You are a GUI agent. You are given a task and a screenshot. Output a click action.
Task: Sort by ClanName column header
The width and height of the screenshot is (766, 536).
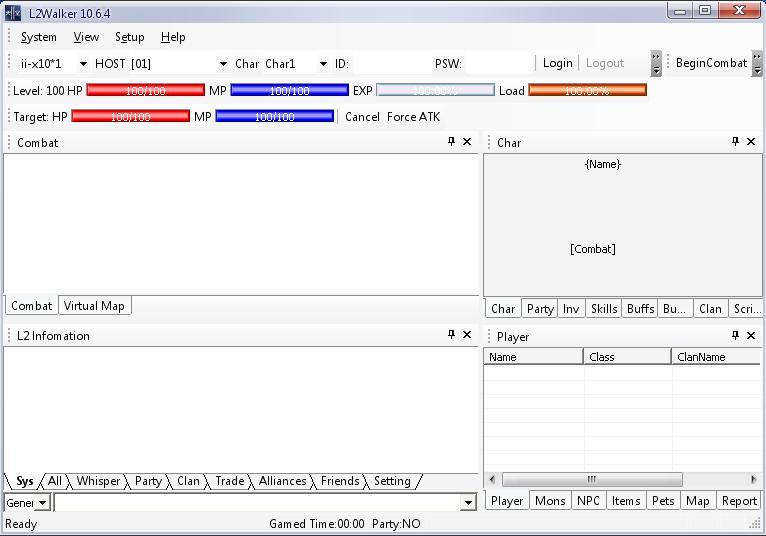[x=716, y=357]
